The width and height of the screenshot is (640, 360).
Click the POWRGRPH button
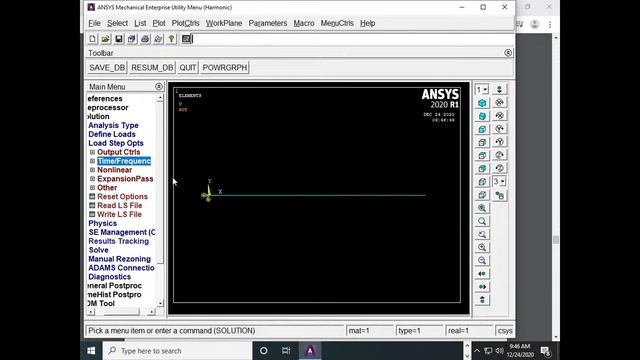pyautogui.click(x=225, y=68)
